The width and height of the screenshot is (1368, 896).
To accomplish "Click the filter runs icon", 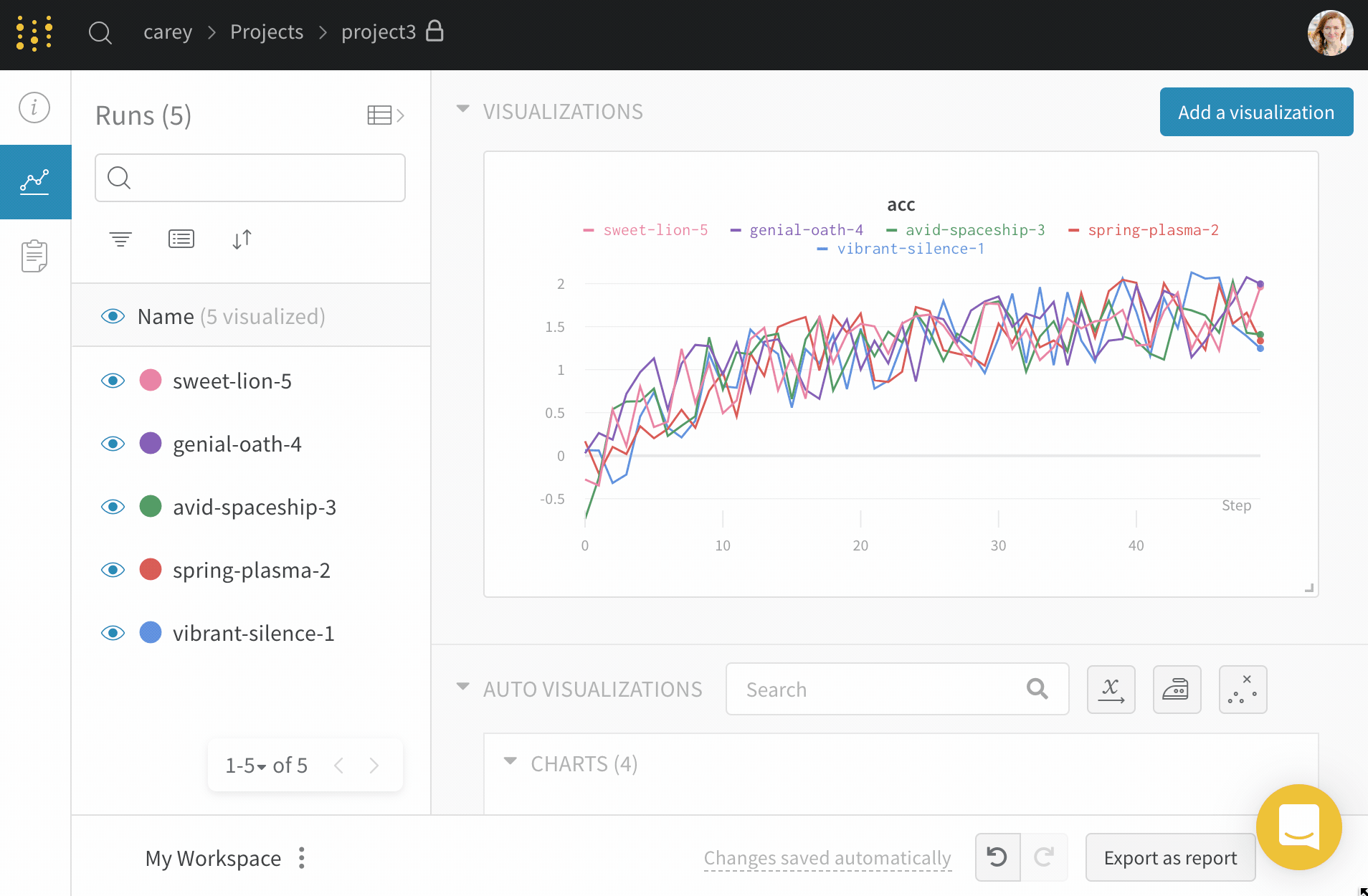I will [120, 239].
